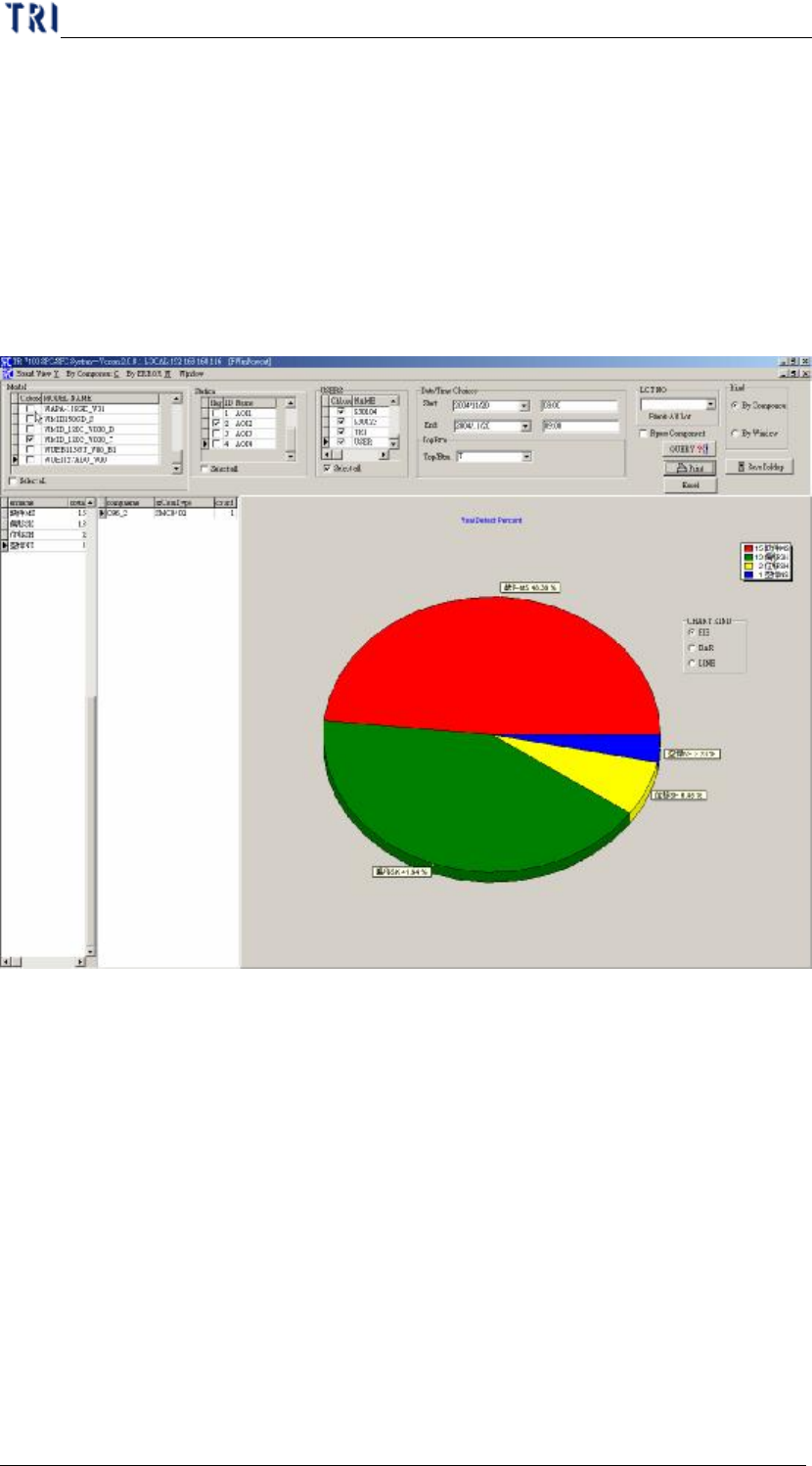Open the By Component menu

pyautogui.click(x=94, y=374)
